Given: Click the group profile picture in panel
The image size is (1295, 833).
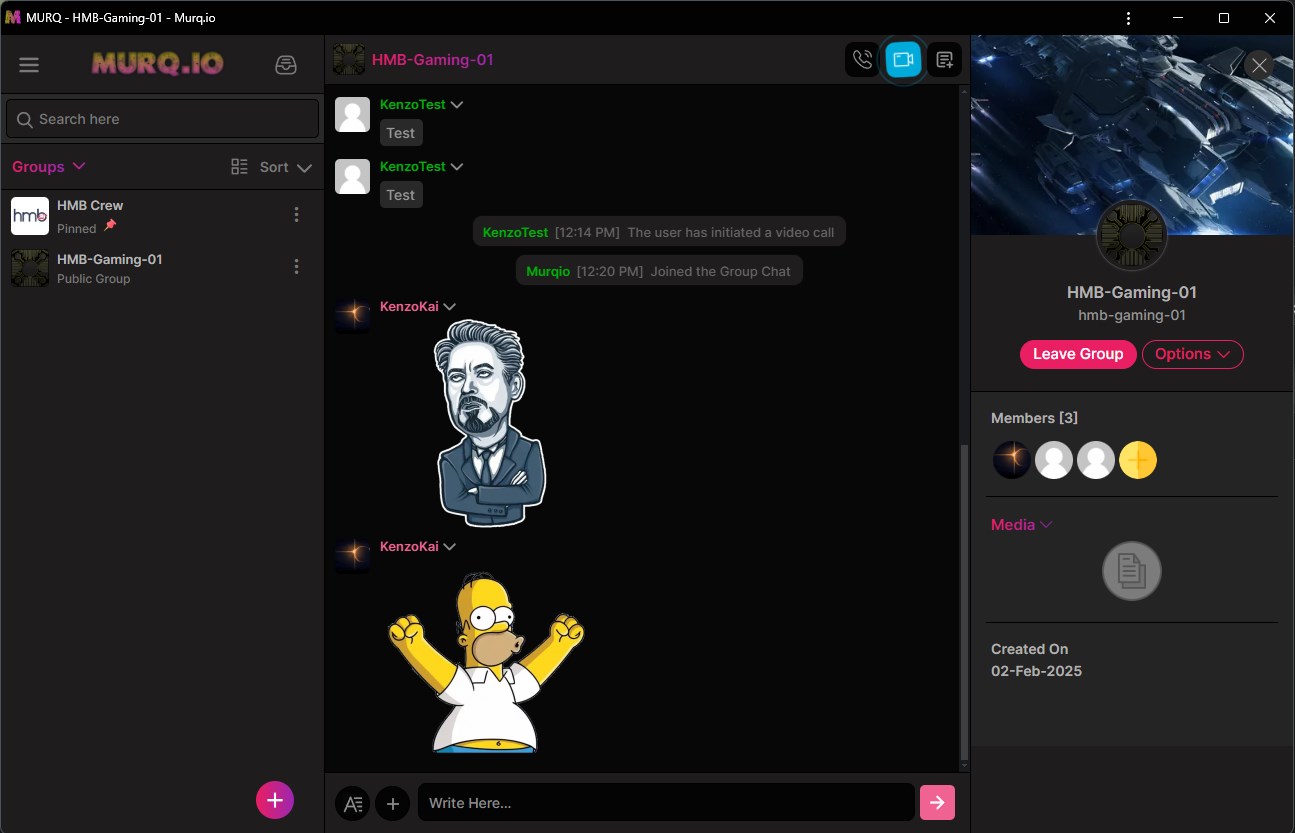Looking at the screenshot, I should pos(1132,236).
